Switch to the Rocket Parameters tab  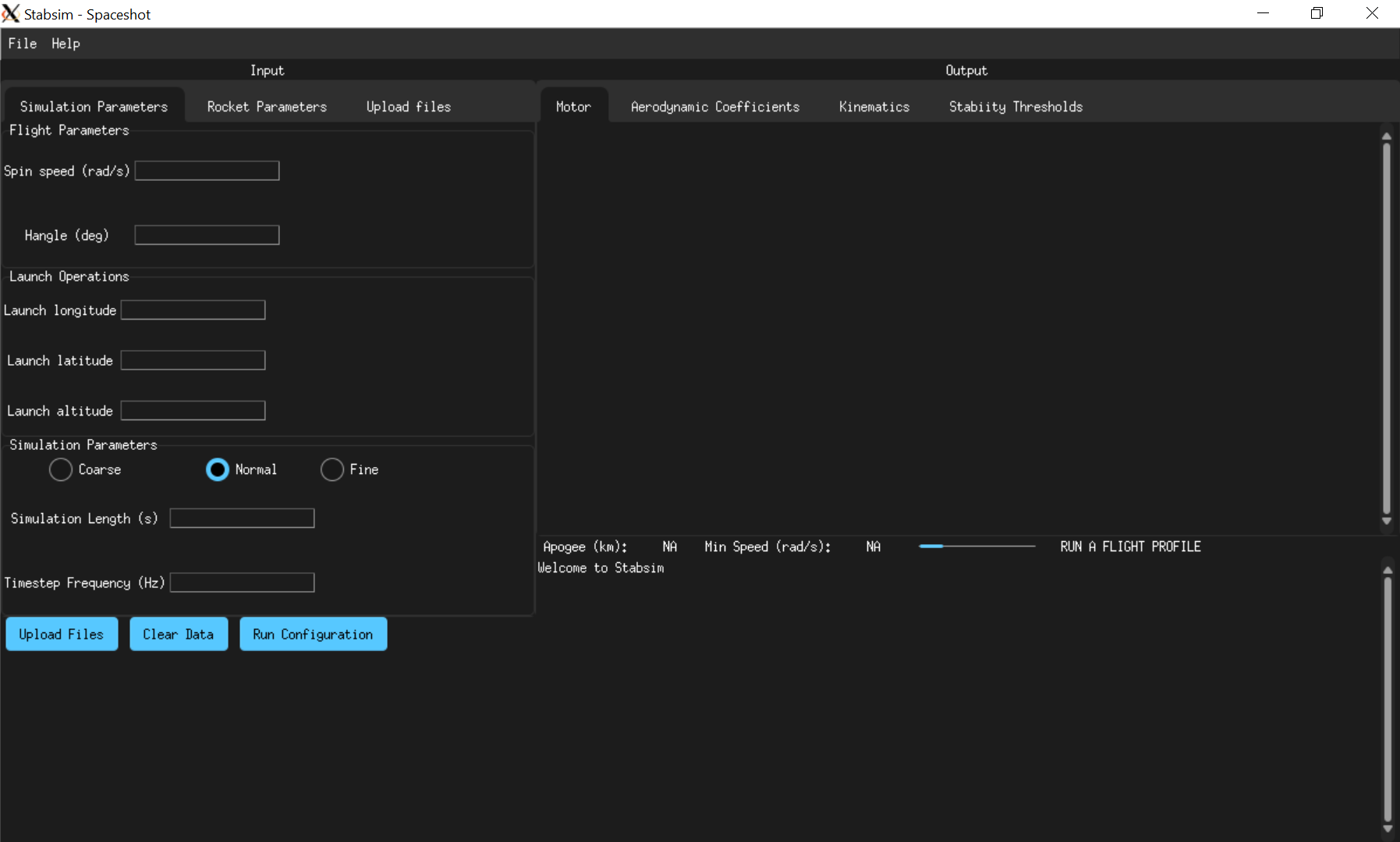click(267, 107)
